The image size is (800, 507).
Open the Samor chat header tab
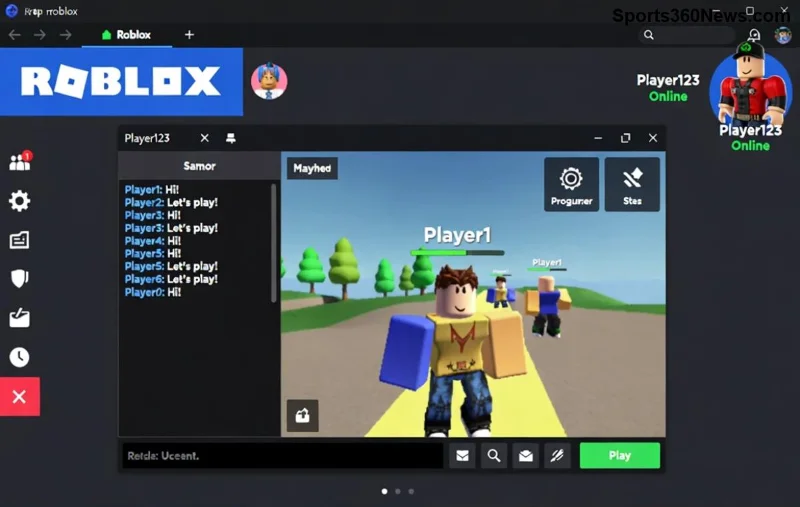[x=199, y=166]
